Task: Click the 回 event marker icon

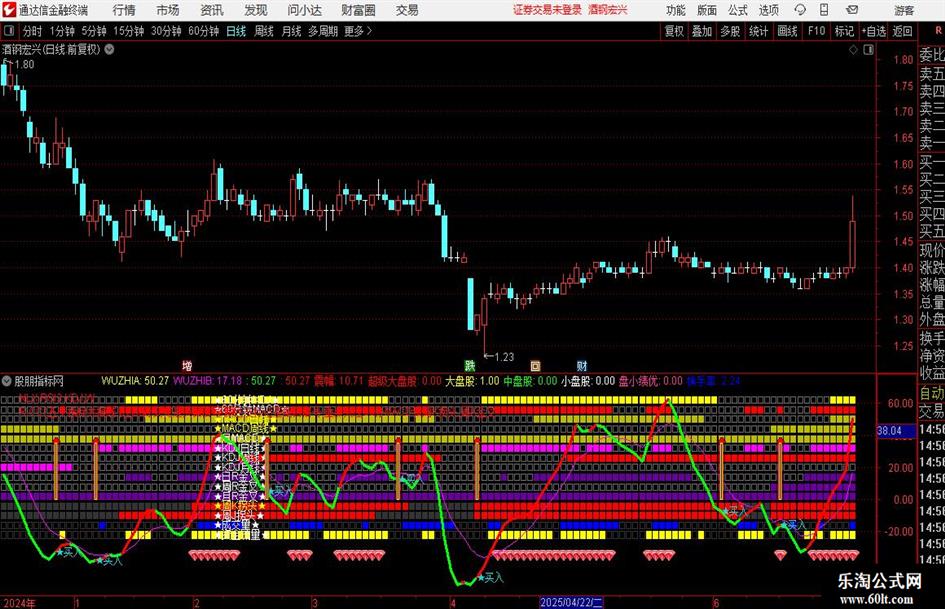Action: click(535, 365)
